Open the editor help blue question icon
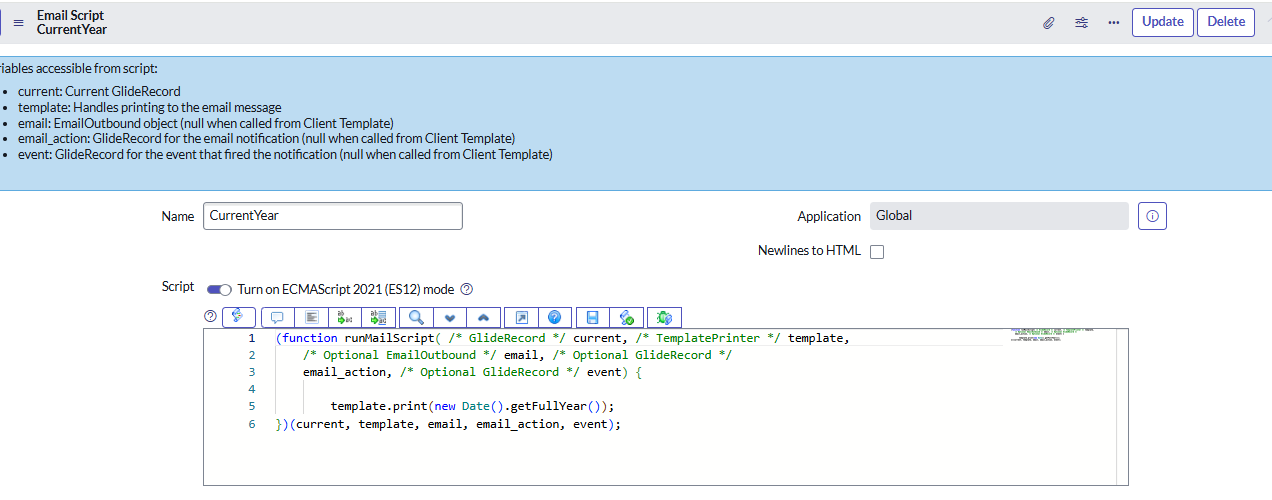 tap(555, 317)
